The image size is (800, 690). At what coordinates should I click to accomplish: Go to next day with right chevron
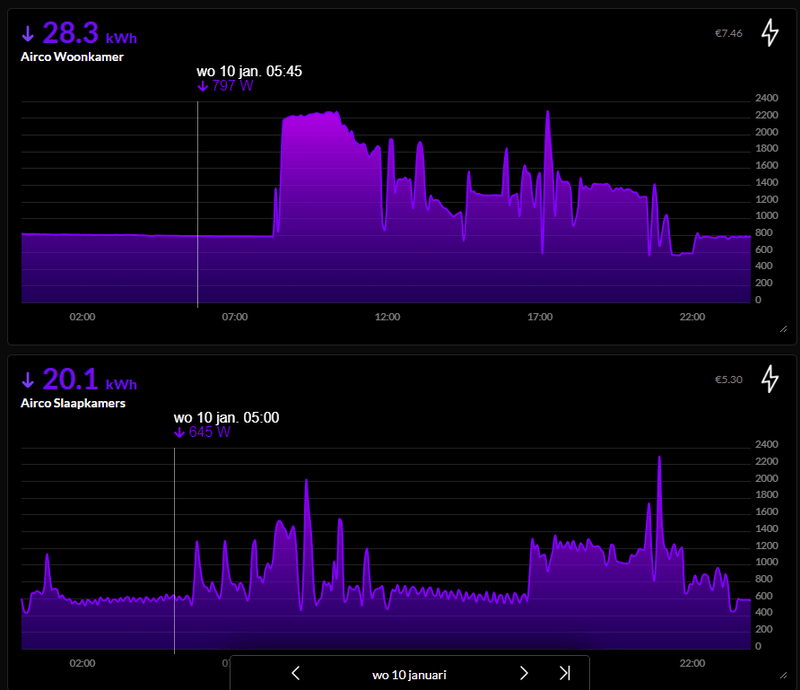pyautogui.click(x=523, y=673)
